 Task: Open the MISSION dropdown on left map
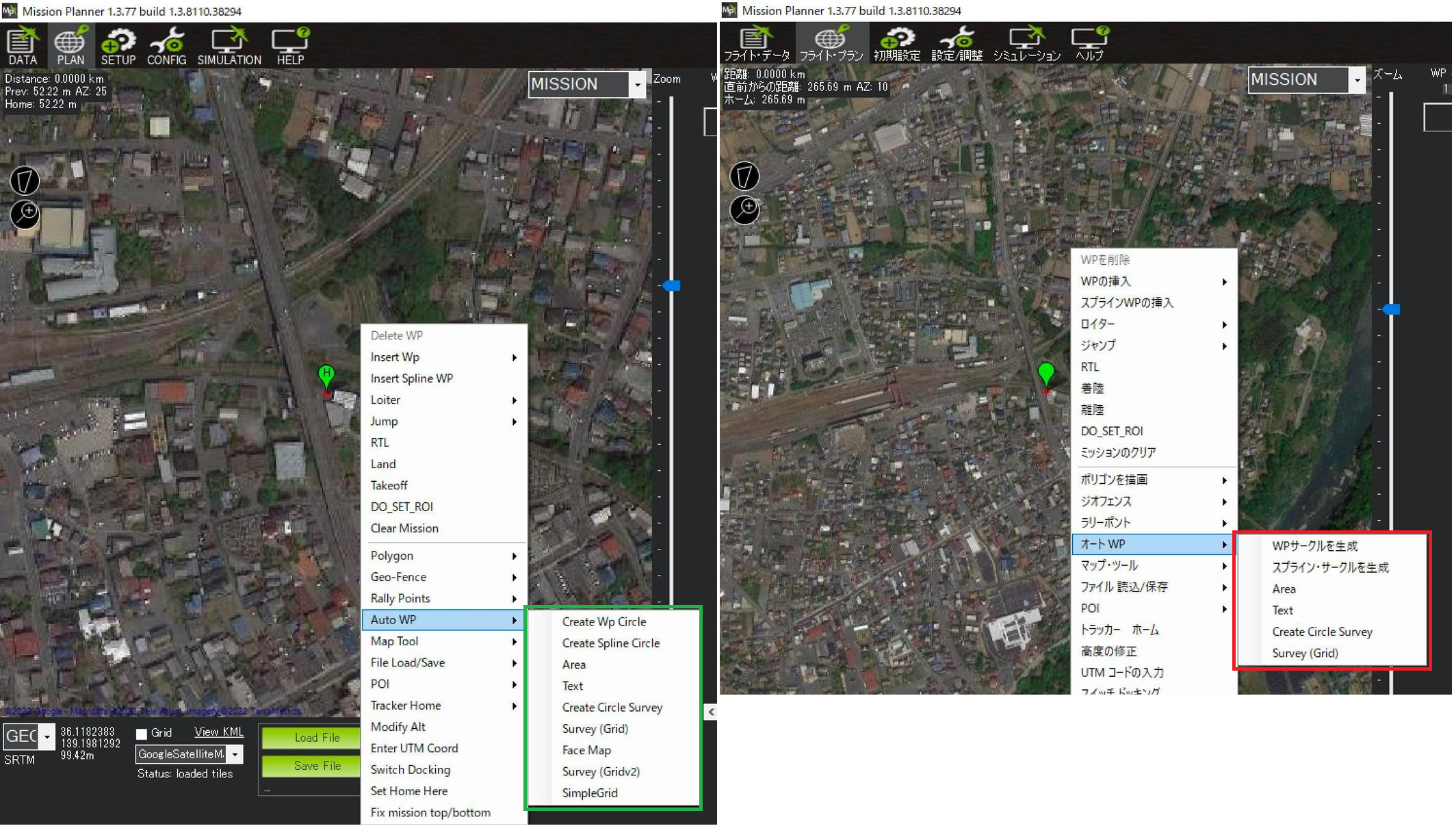click(637, 85)
